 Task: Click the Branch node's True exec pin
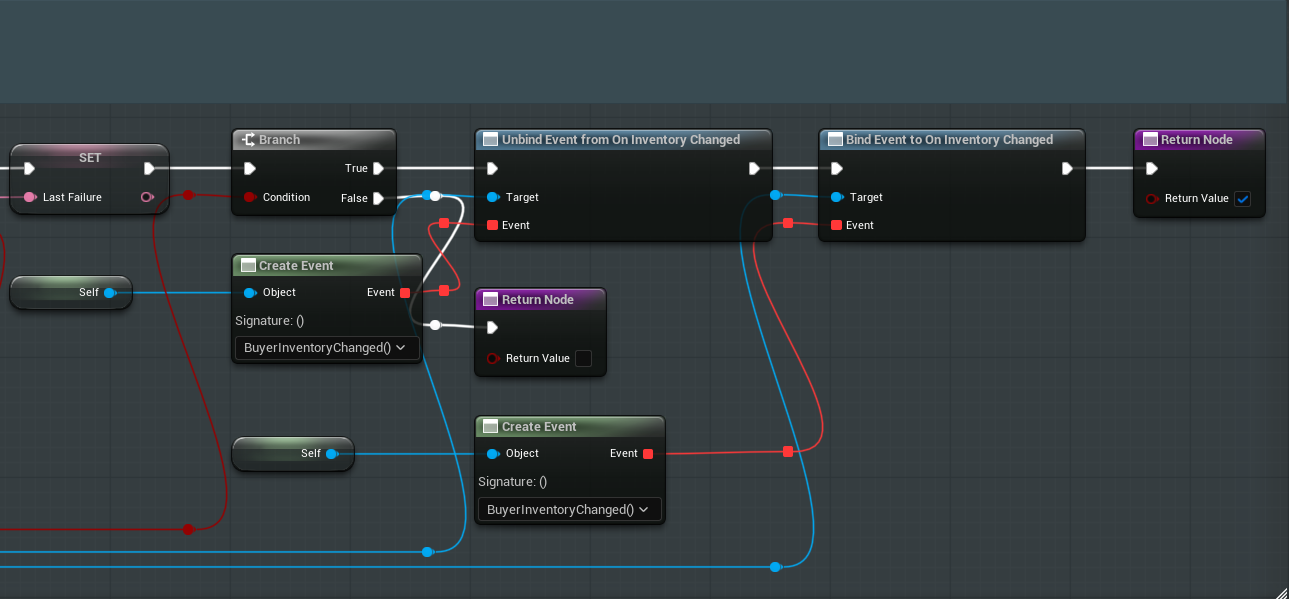(379, 168)
